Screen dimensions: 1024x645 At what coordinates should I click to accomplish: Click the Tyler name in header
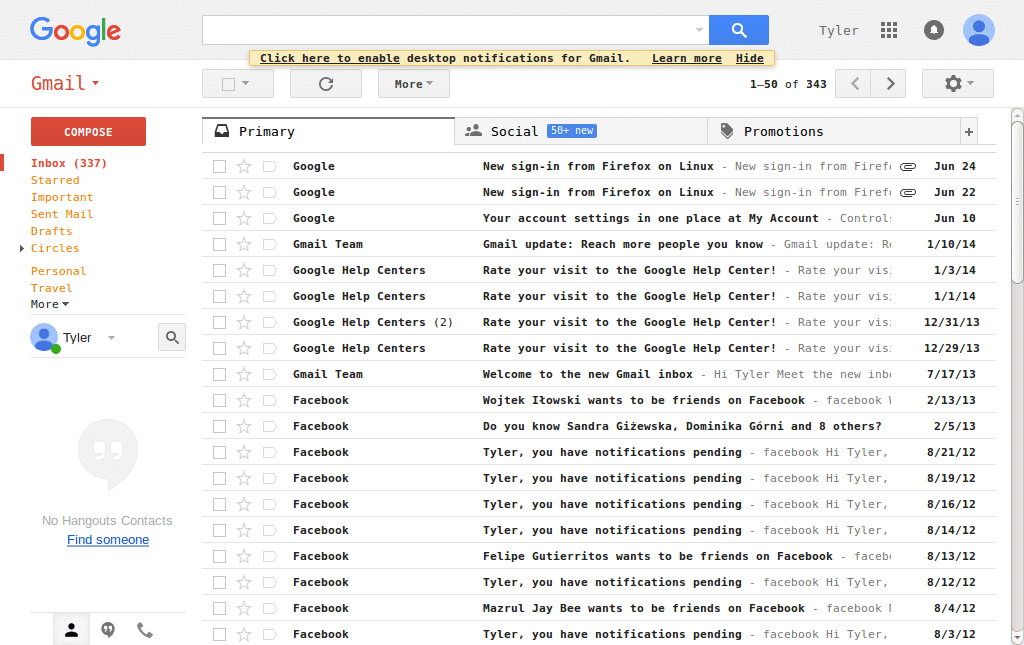tap(839, 31)
